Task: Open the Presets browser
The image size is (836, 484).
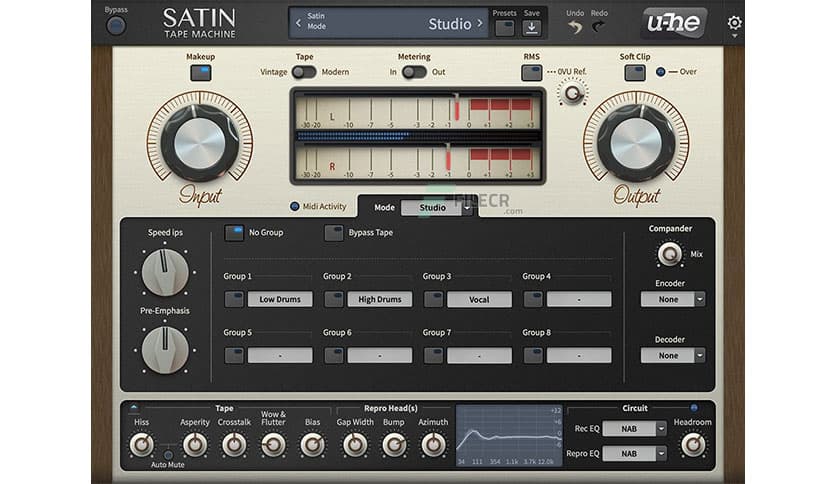Action: click(x=504, y=28)
